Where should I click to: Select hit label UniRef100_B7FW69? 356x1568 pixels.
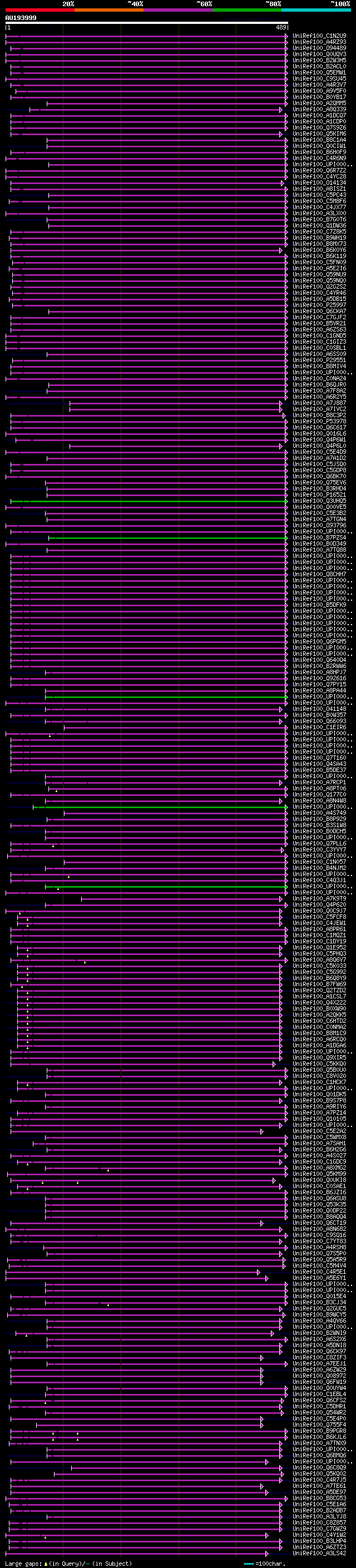pos(319,985)
